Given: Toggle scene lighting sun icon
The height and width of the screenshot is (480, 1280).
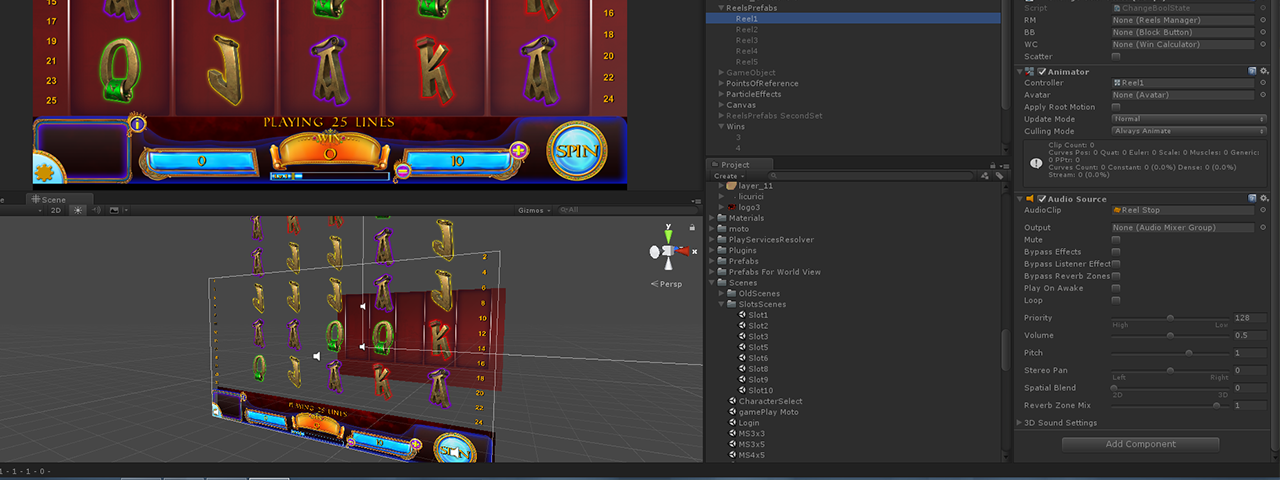Looking at the screenshot, I should 77,210.
